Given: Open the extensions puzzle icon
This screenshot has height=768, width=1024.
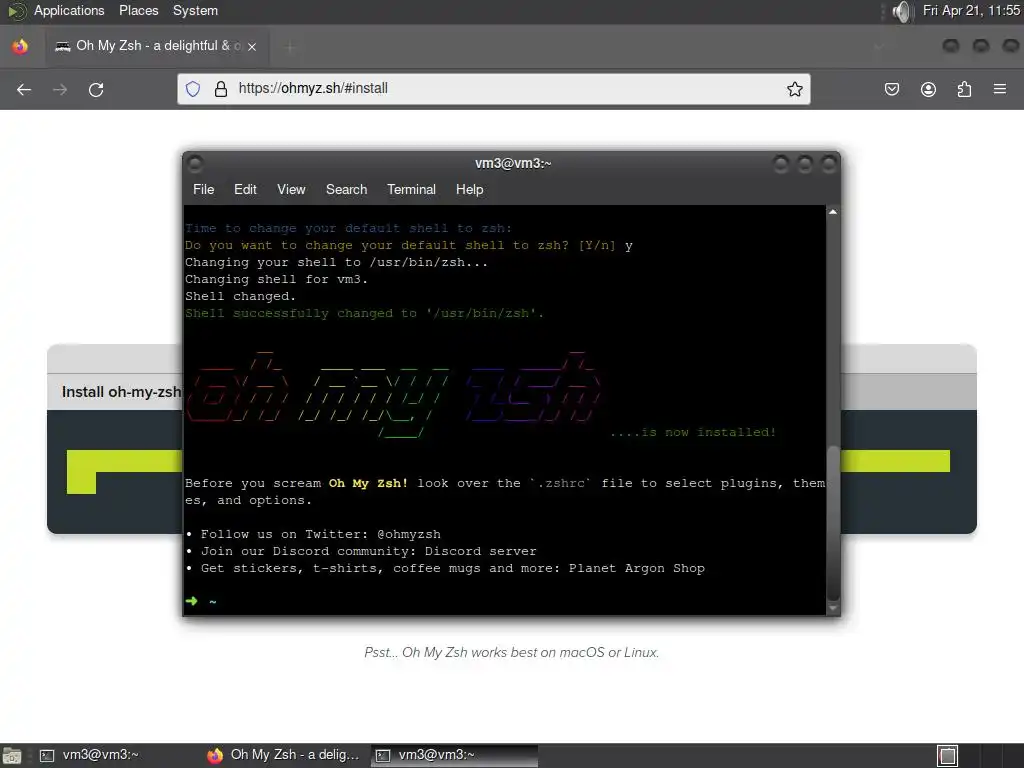Looking at the screenshot, I should tap(964, 89).
